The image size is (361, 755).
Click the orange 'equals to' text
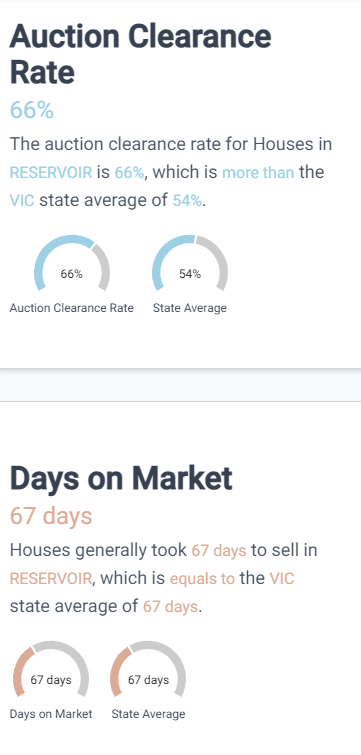[202, 578]
